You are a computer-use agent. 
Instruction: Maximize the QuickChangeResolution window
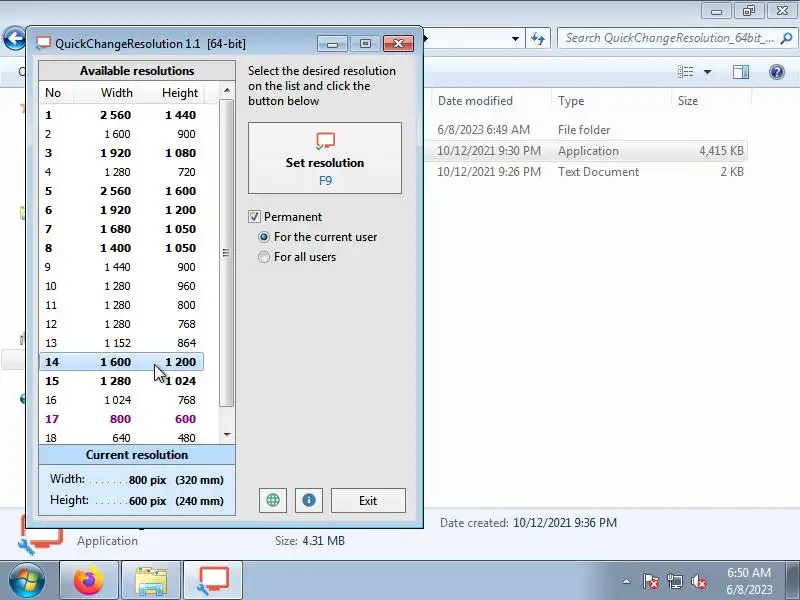tap(365, 44)
